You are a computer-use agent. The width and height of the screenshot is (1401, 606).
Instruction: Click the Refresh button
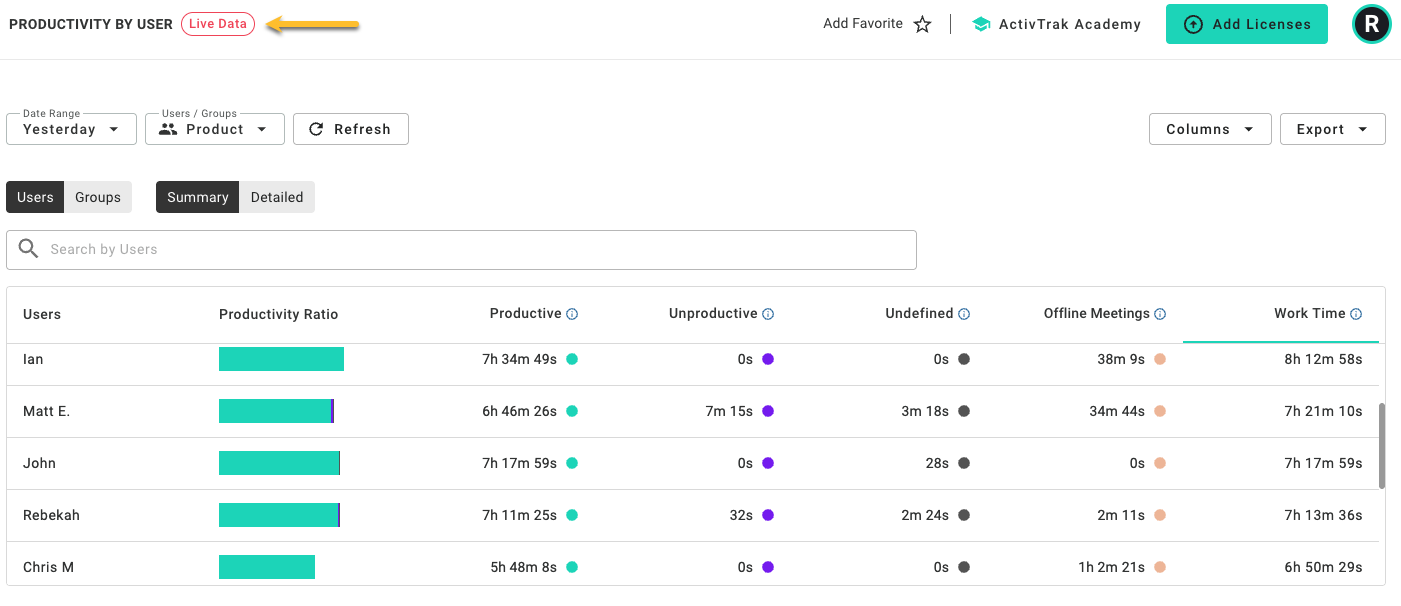[x=350, y=129]
